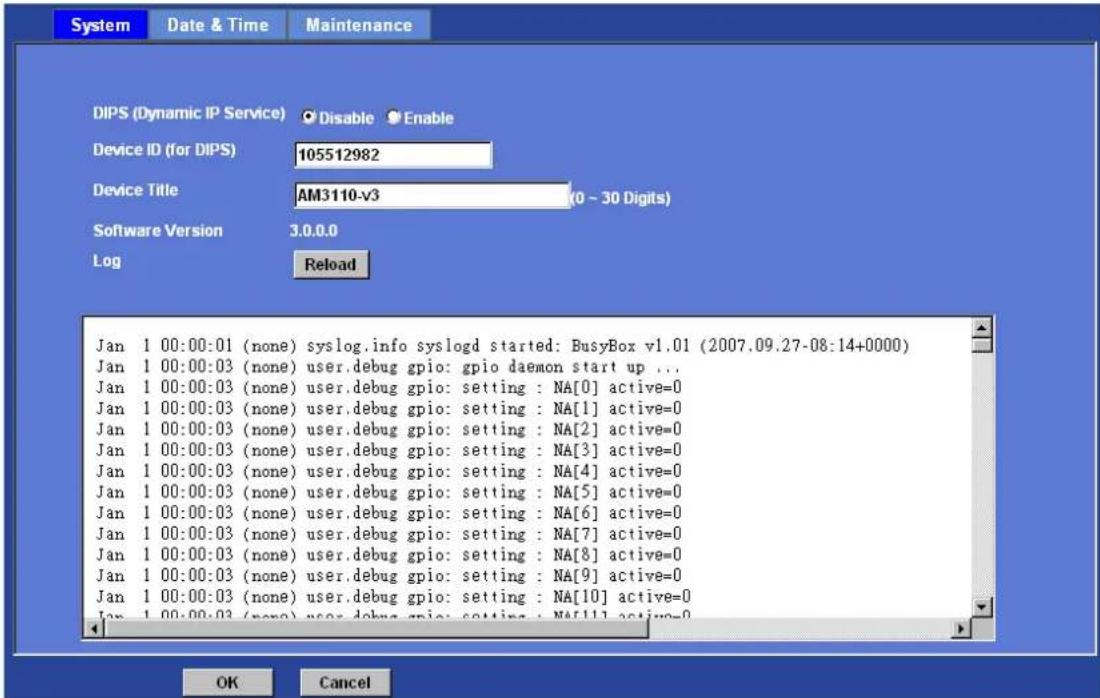Click the log line with NA[7] active=0
Image resolution: width=1100 pixels, height=698 pixels.
[389, 534]
